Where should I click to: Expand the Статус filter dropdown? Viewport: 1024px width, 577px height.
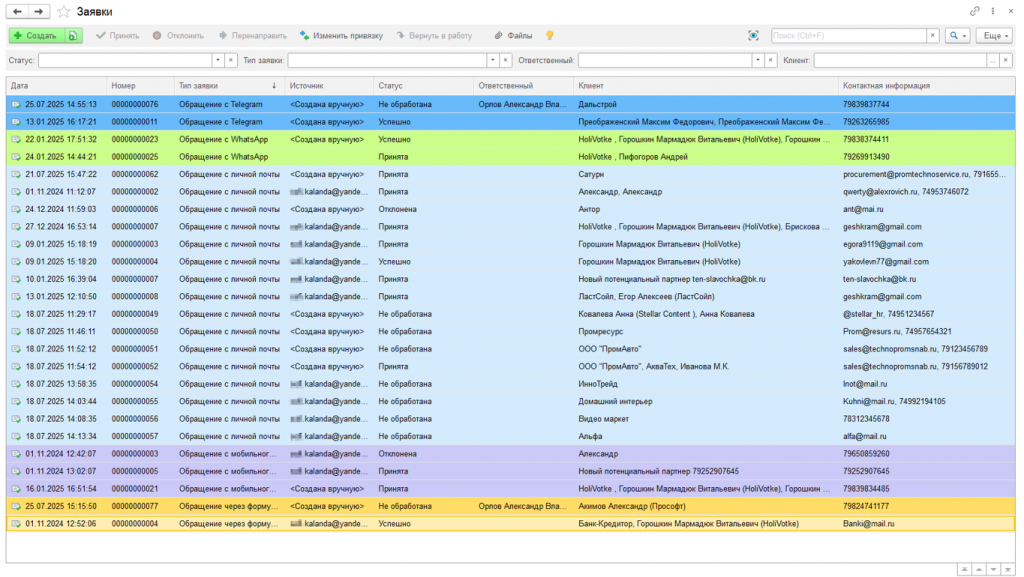pyautogui.click(x=217, y=61)
